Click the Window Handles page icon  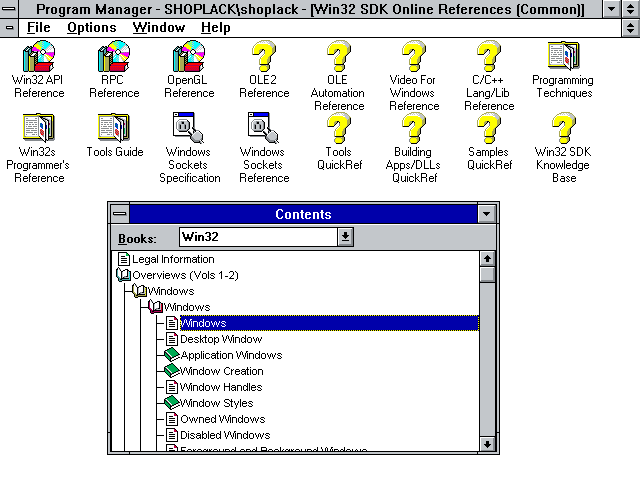(x=172, y=387)
